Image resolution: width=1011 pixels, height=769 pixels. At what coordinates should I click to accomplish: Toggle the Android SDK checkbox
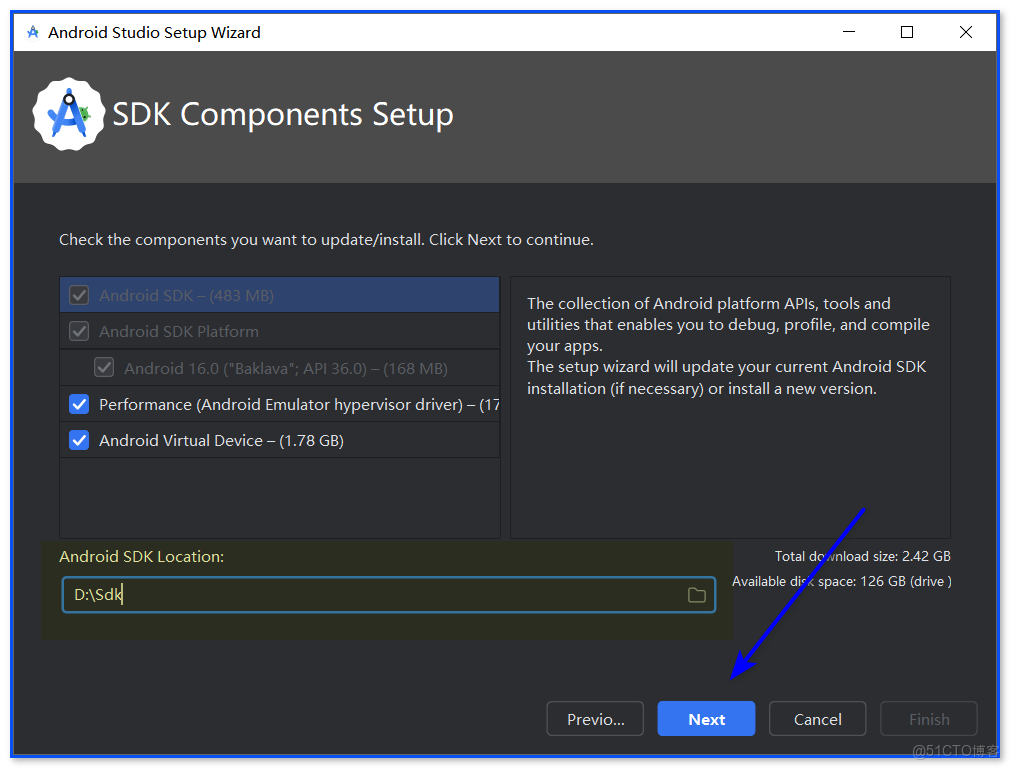79,294
